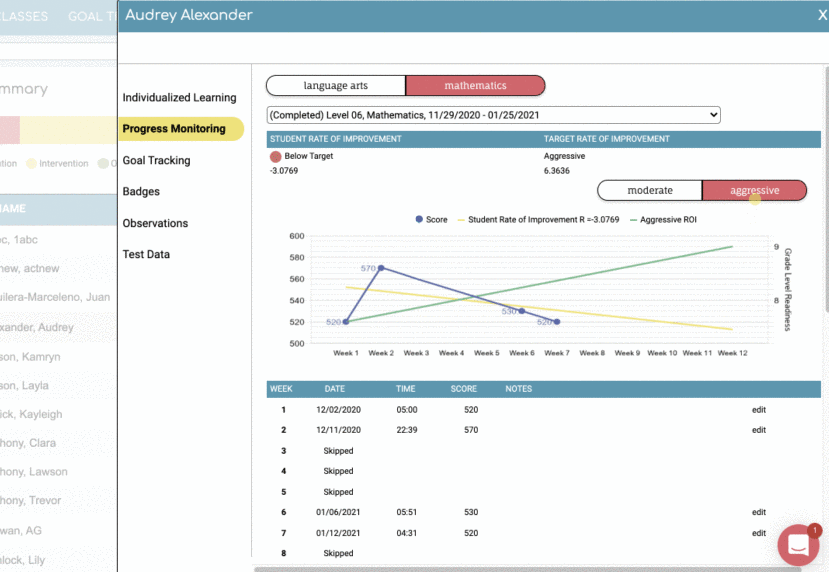Click Intervention legend in background summary
Screen dimensions: 829x572
click(x=58, y=164)
